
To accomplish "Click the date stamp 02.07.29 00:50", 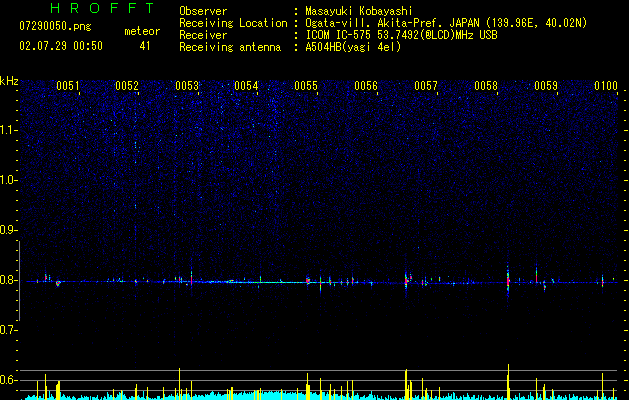I will click(61, 46).
